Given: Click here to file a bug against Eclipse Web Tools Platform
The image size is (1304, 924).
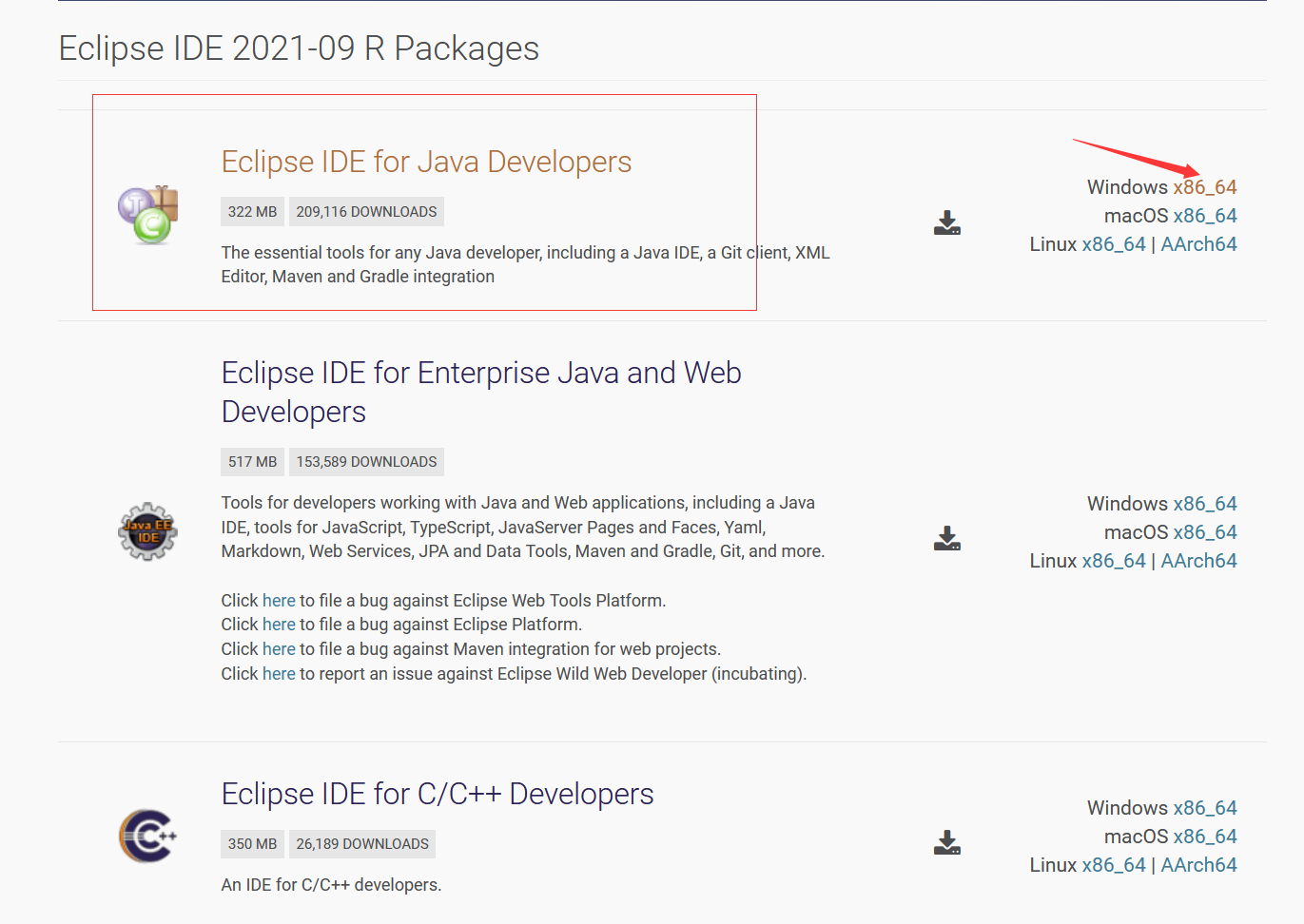Looking at the screenshot, I should (x=279, y=600).
